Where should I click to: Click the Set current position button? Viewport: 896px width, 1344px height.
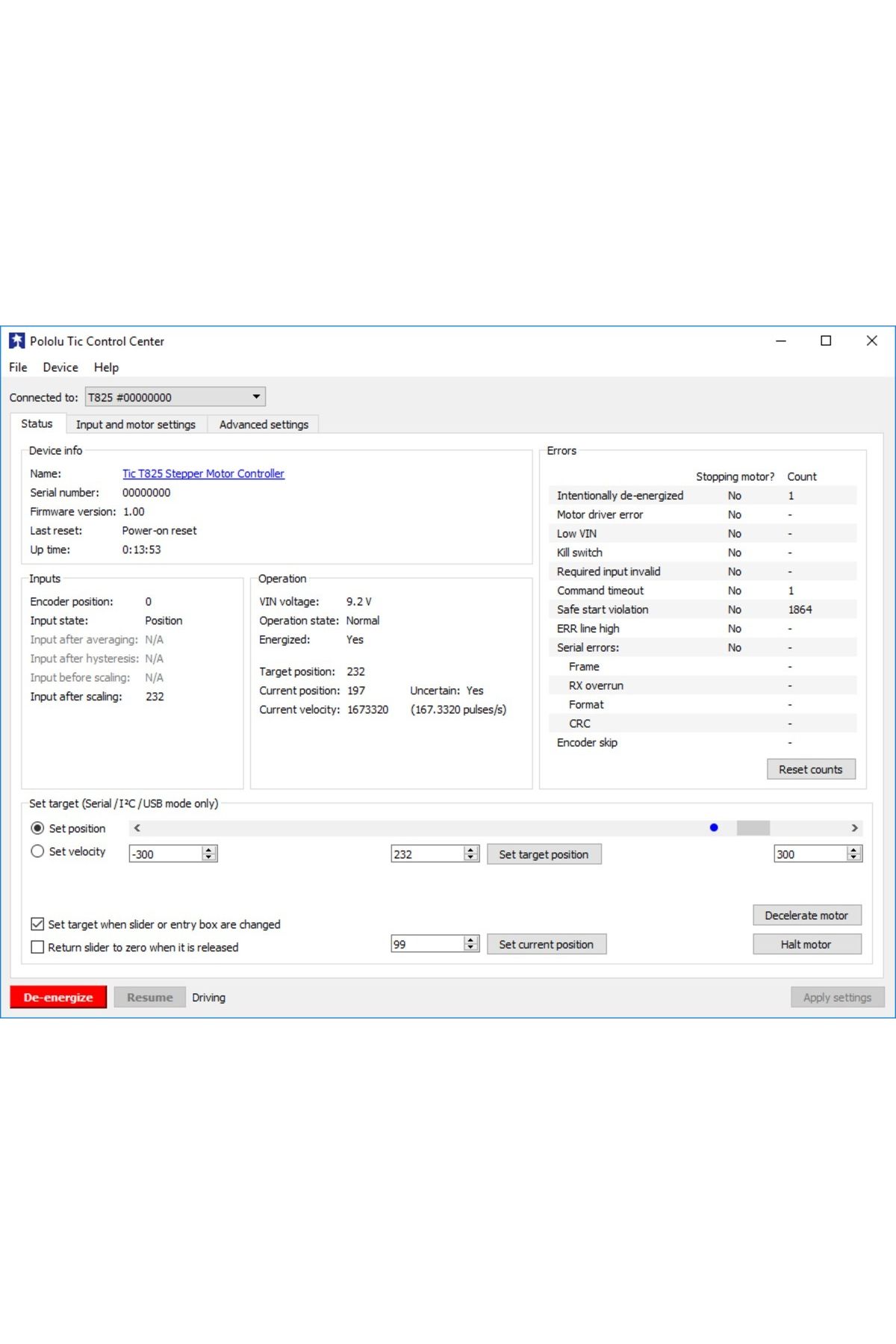click(547, 944)
